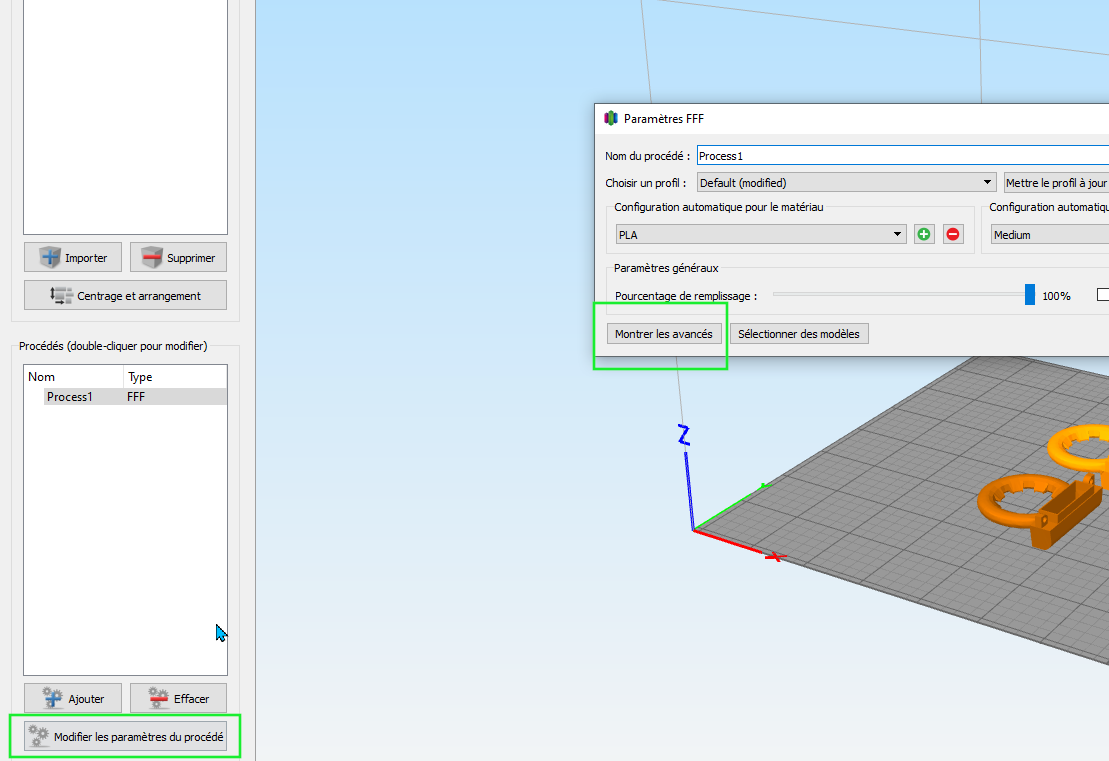Image resolution: width=1109 pixels, height=761 pixels.
Task: Click the Pourcentage de remplissage slider handle
Action: click(x=1030, y=294)
